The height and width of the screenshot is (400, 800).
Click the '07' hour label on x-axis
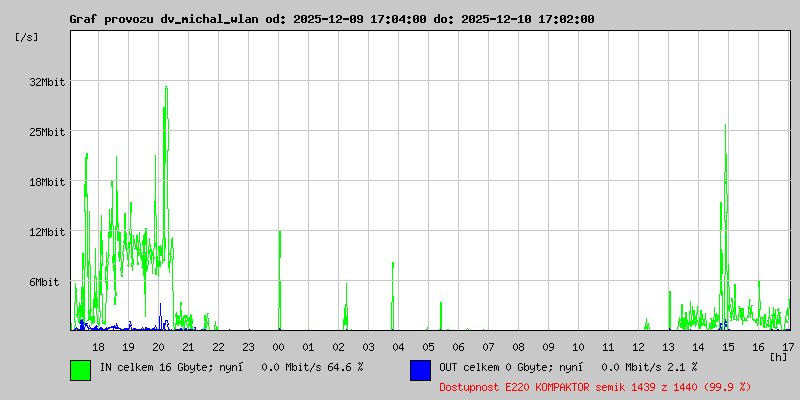488,347
